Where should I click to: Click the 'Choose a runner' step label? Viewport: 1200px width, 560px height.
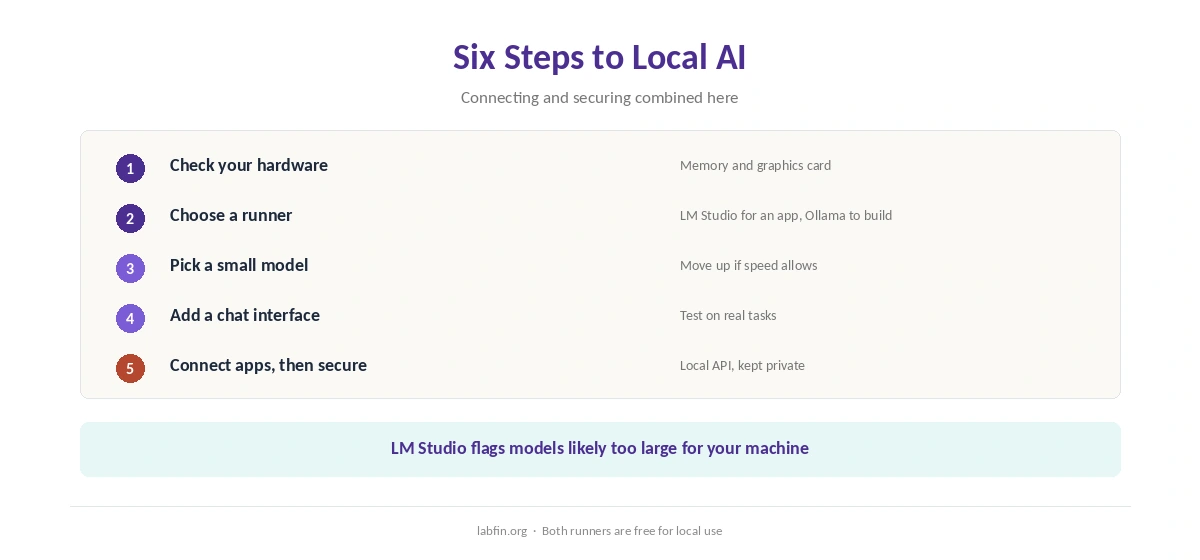(231, 215)
